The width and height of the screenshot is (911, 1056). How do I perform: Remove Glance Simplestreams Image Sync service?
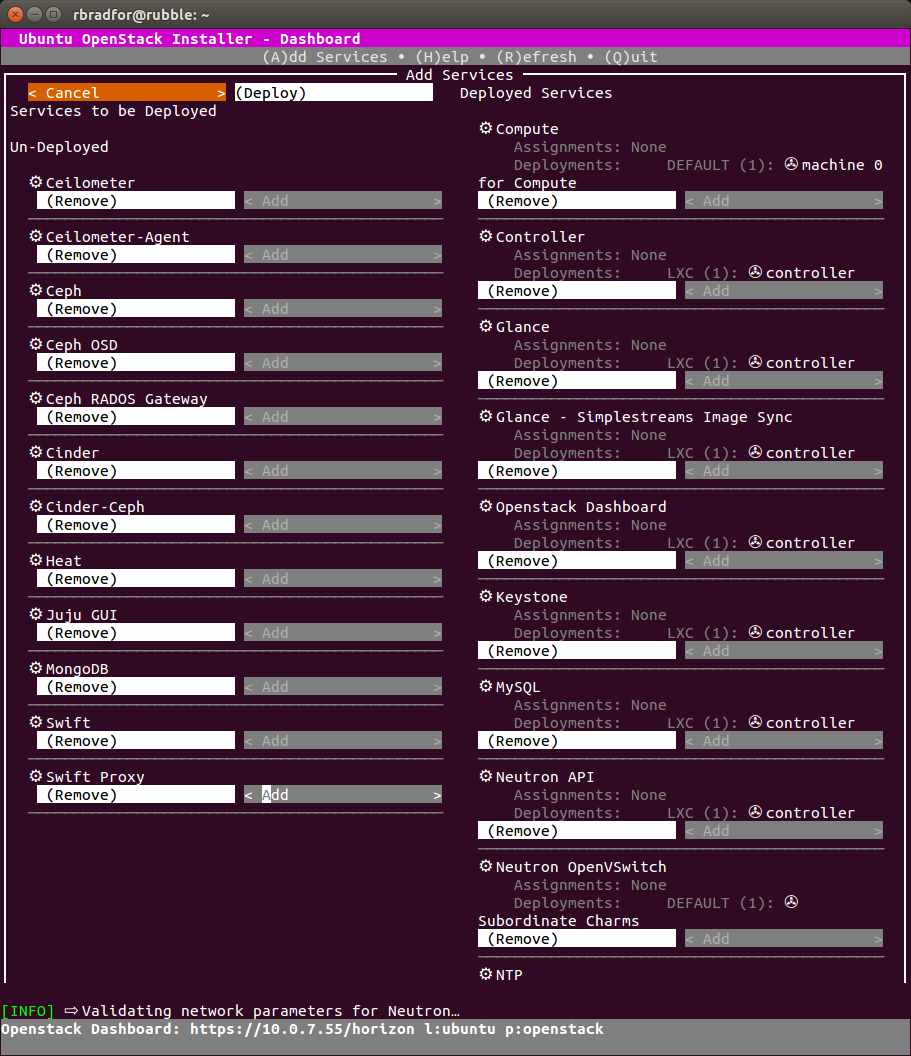click(577, 471)
